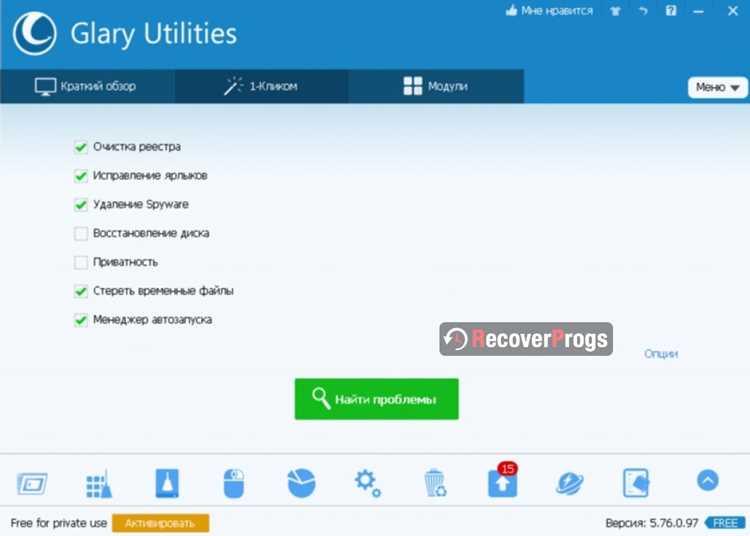
Task: Click the skin T-shirt icon
Action: tap(615, 11)
